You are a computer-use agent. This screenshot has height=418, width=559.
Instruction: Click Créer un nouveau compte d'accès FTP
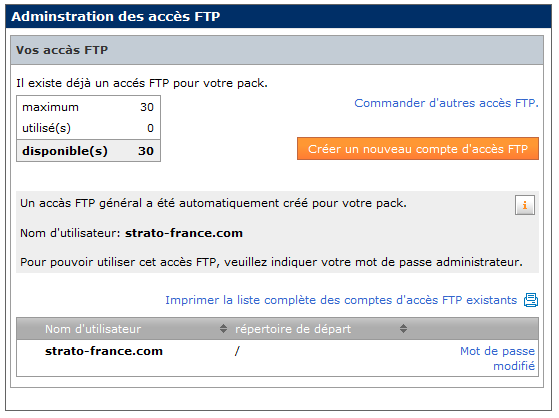point(418,149)
